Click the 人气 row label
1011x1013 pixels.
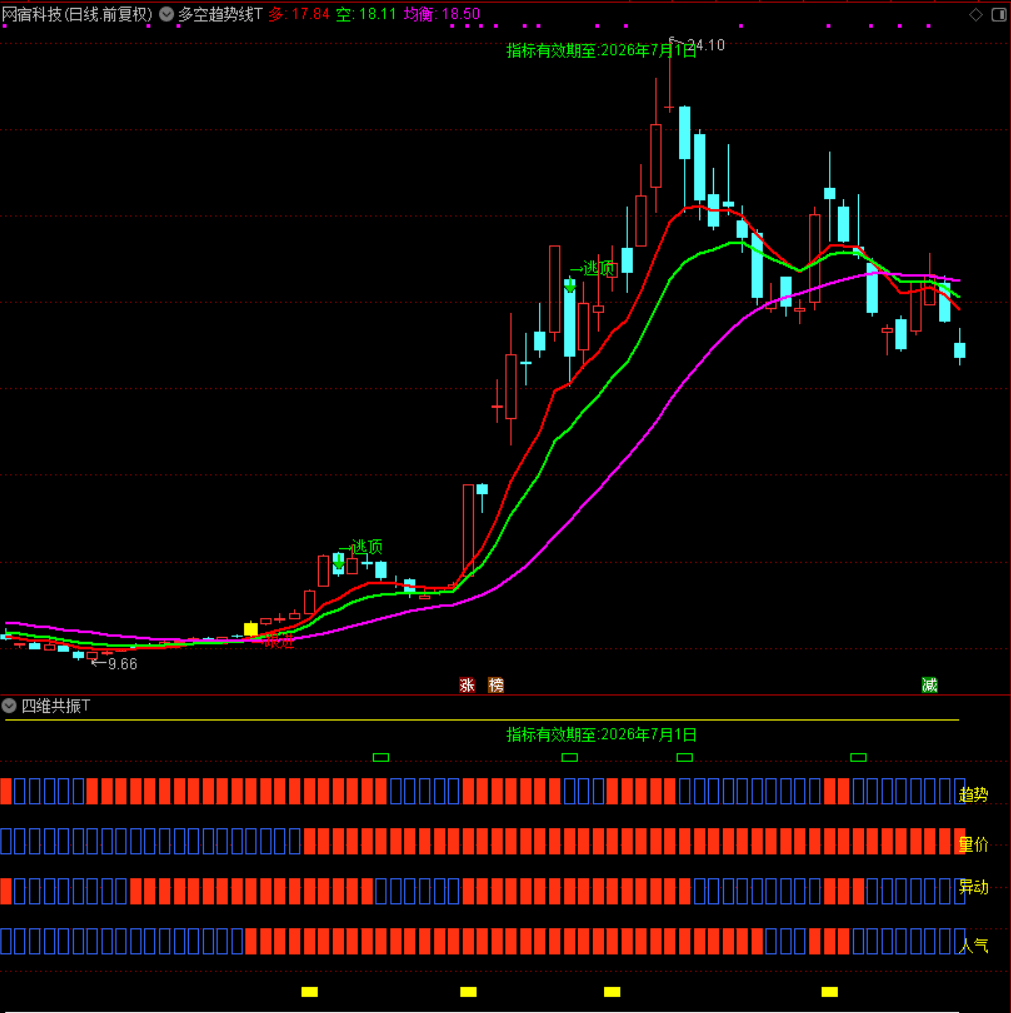(x=973, y=944)
